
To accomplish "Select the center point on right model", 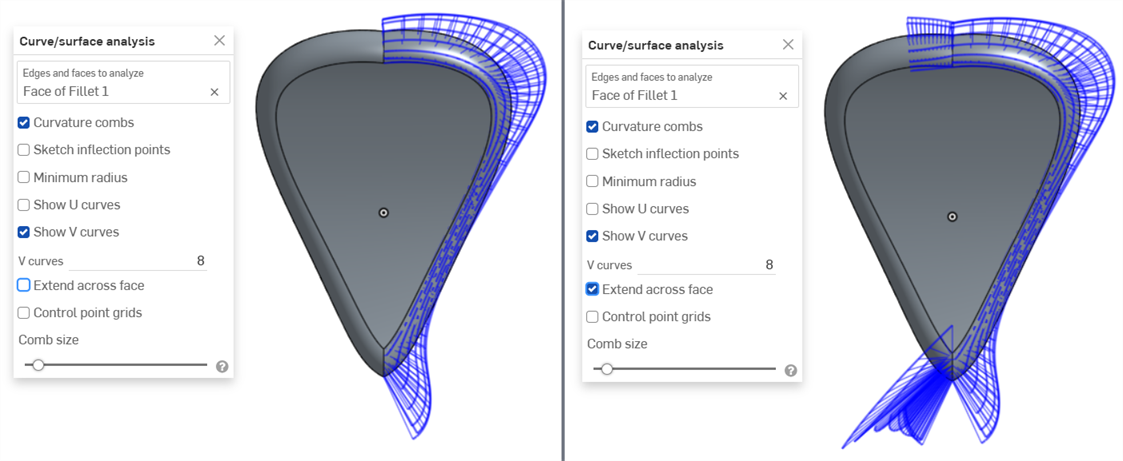I will pos(952,216).
